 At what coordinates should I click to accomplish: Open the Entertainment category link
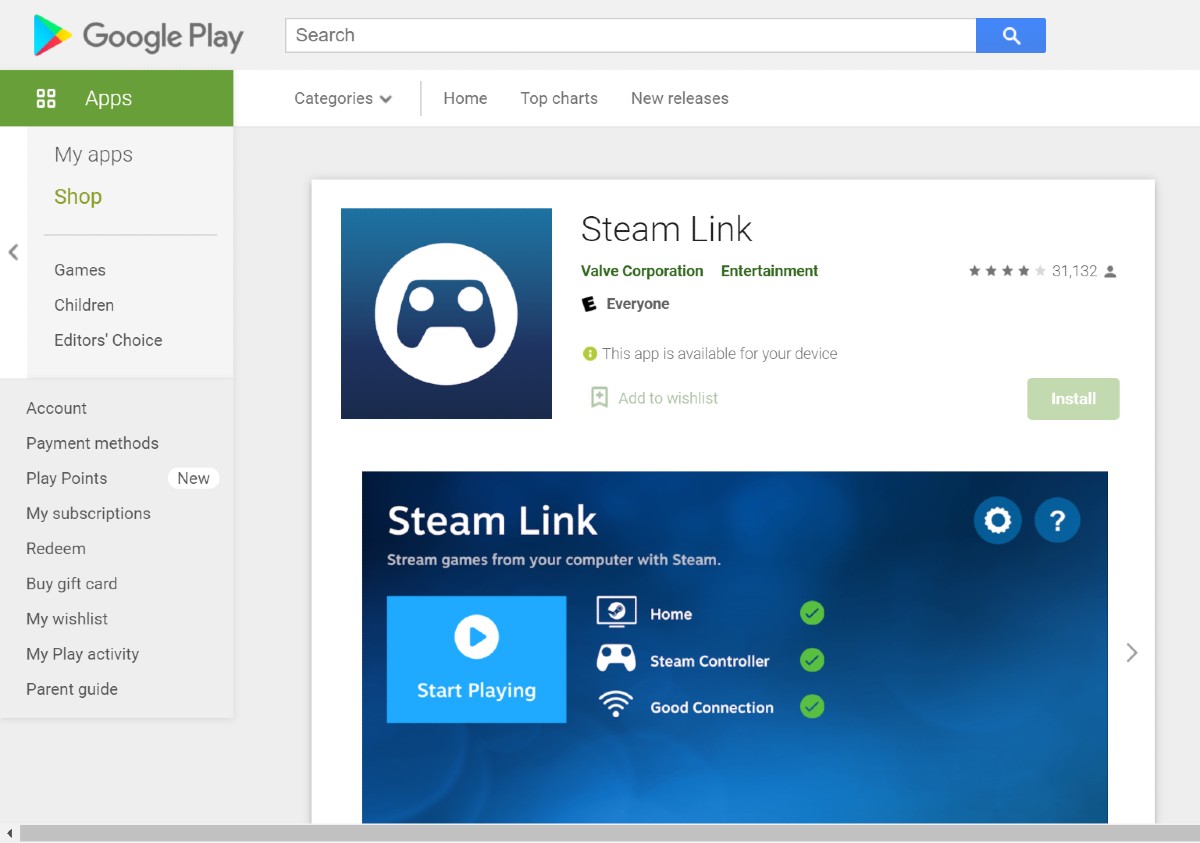tap(769, 271)
